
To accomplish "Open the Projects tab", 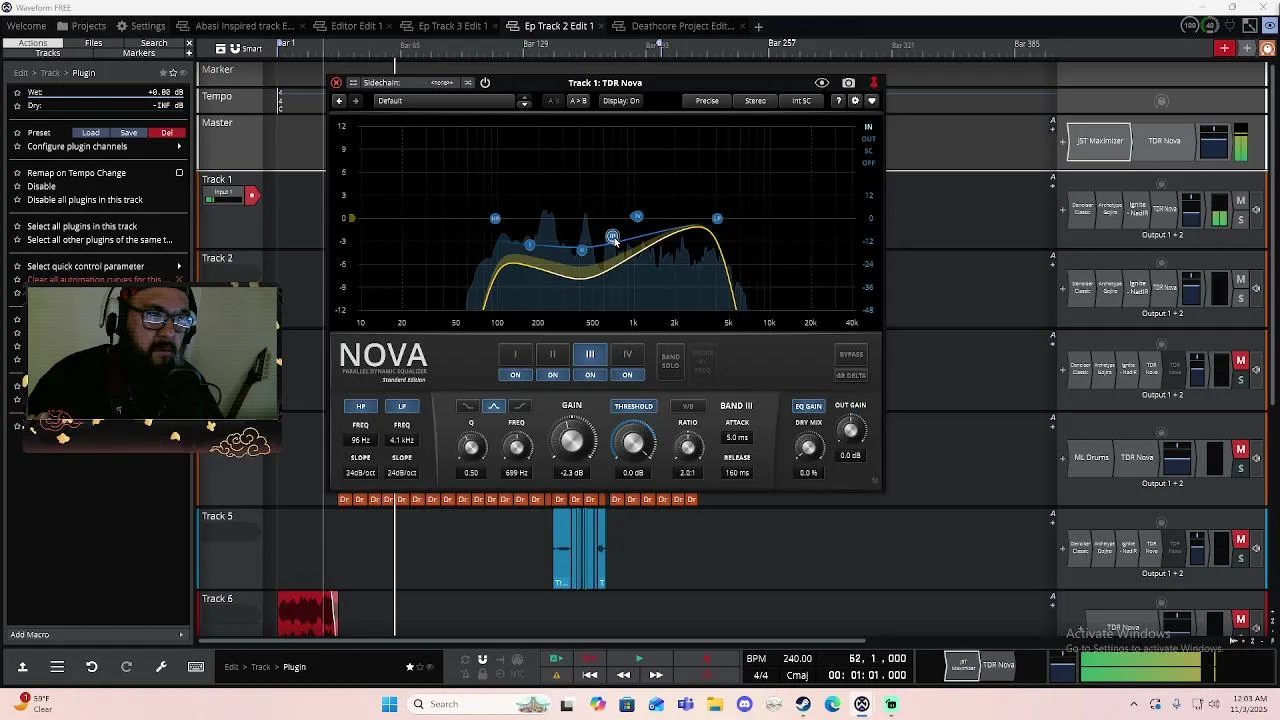I will click(81, 26).
